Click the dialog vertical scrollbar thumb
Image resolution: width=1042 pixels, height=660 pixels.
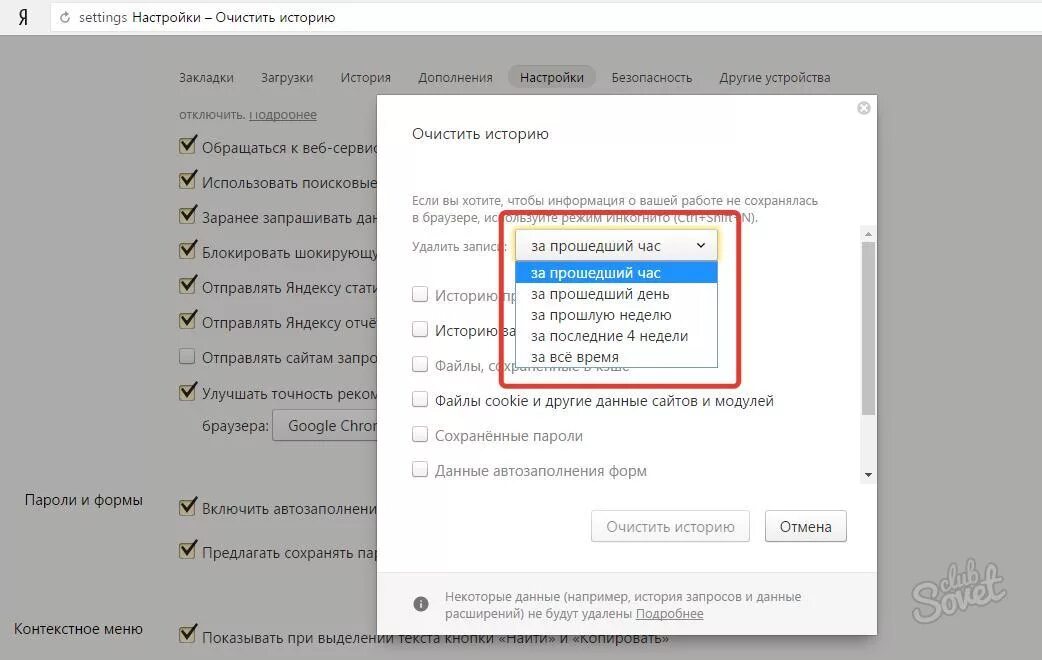(868, 328)
